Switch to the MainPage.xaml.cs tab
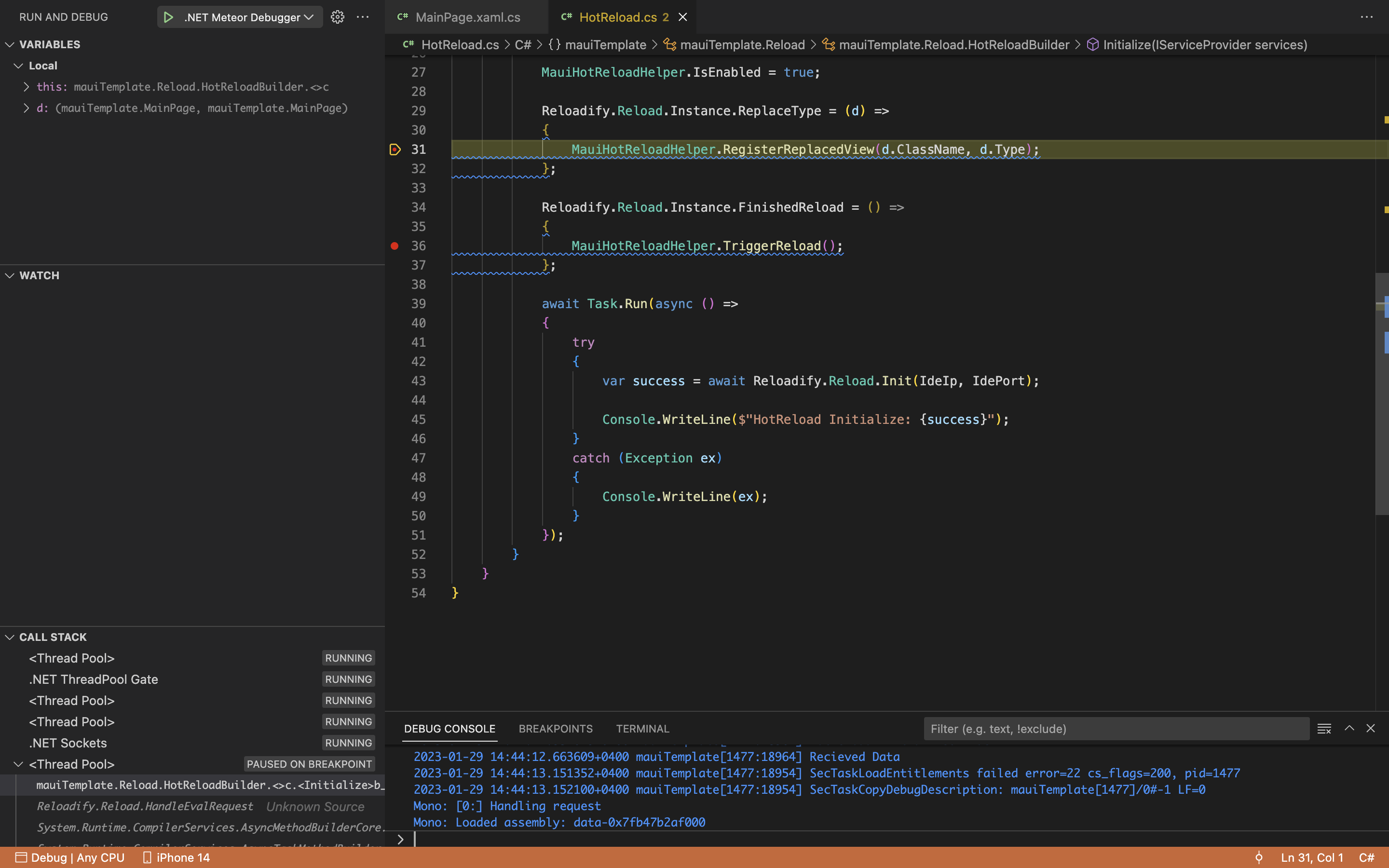 (467, 17)
